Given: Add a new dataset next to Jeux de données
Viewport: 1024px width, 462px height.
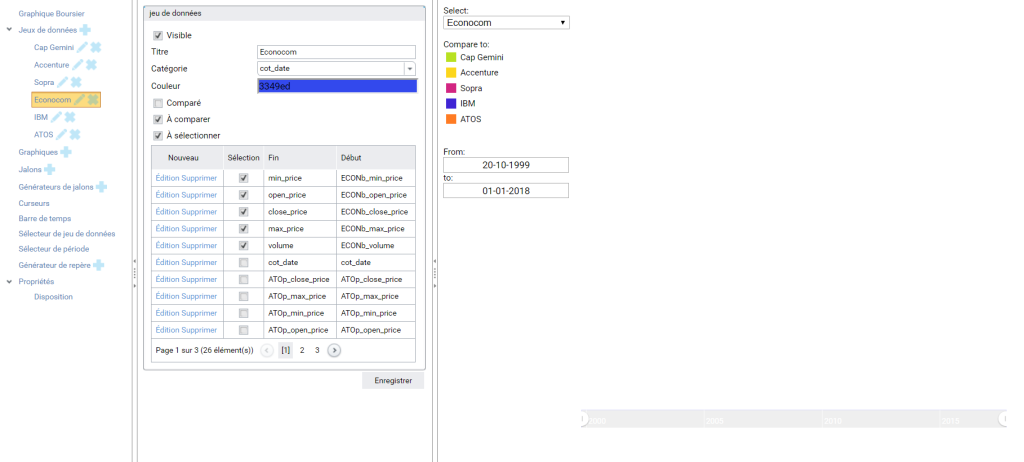Looking at the screenshot, I should click(85, 30).
